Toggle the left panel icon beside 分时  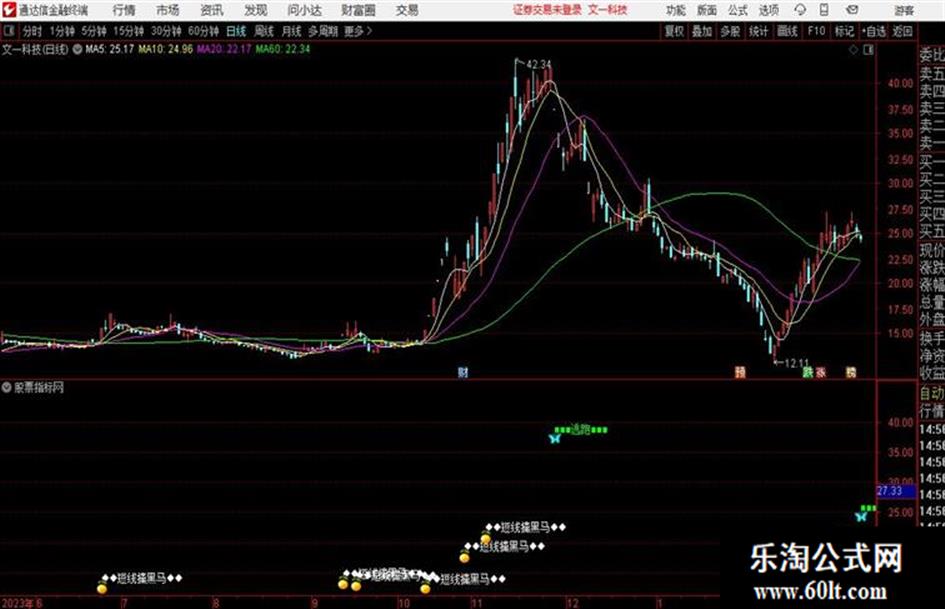point(8,31)
